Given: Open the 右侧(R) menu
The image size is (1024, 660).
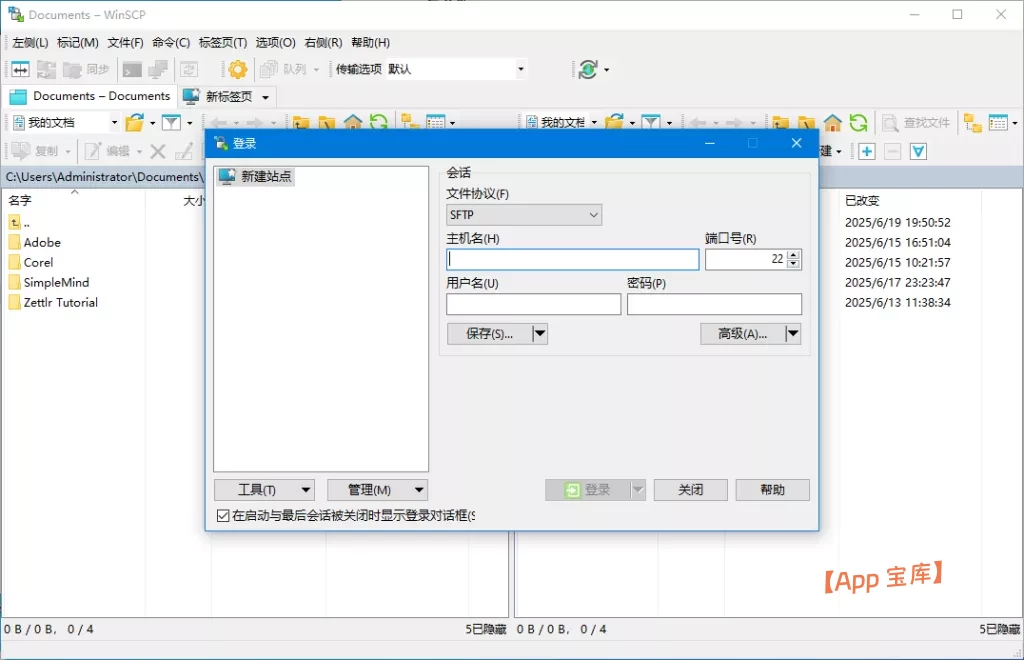Looking at the screenshot, I should pos(323,42).
